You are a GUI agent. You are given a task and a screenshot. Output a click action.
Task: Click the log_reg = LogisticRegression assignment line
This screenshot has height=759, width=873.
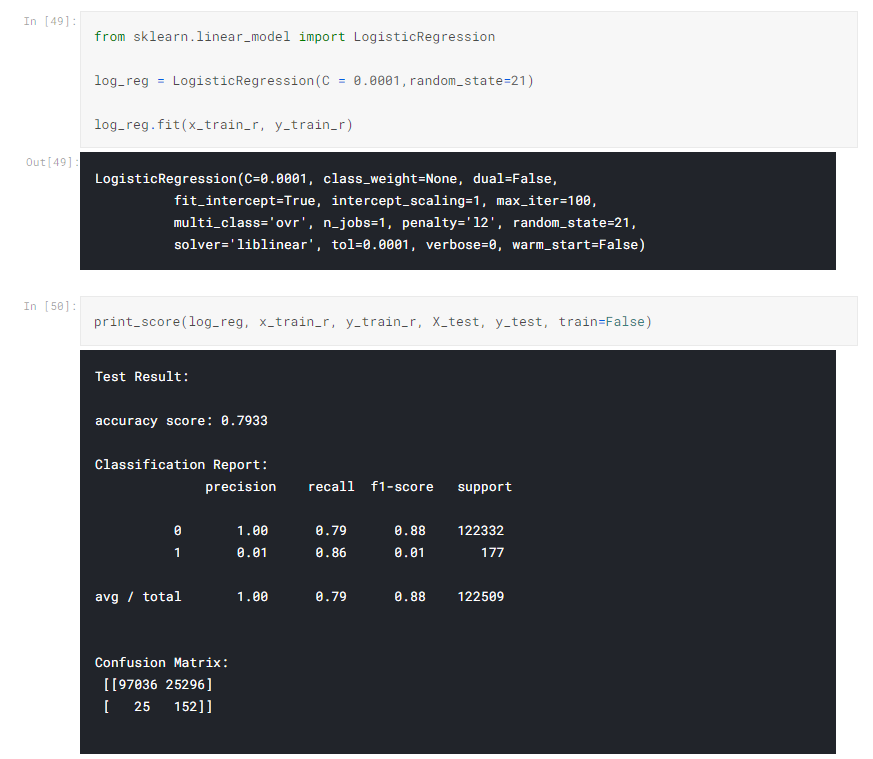314,81
